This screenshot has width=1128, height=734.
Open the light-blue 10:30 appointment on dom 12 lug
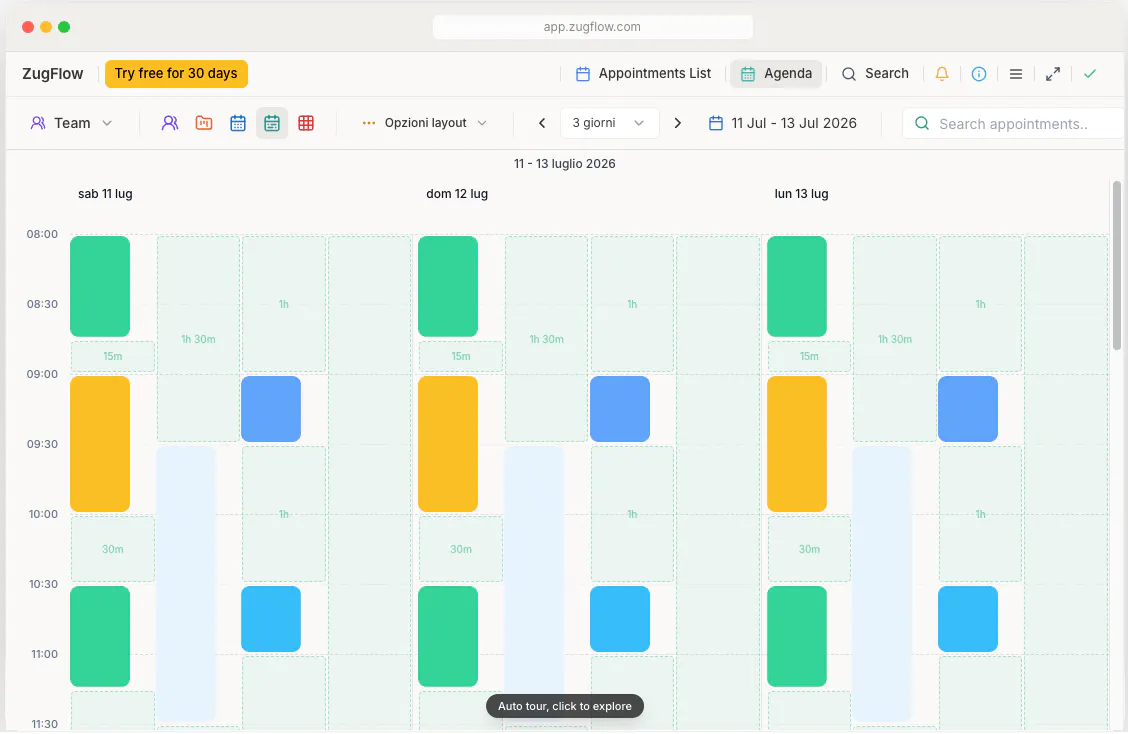620,619
